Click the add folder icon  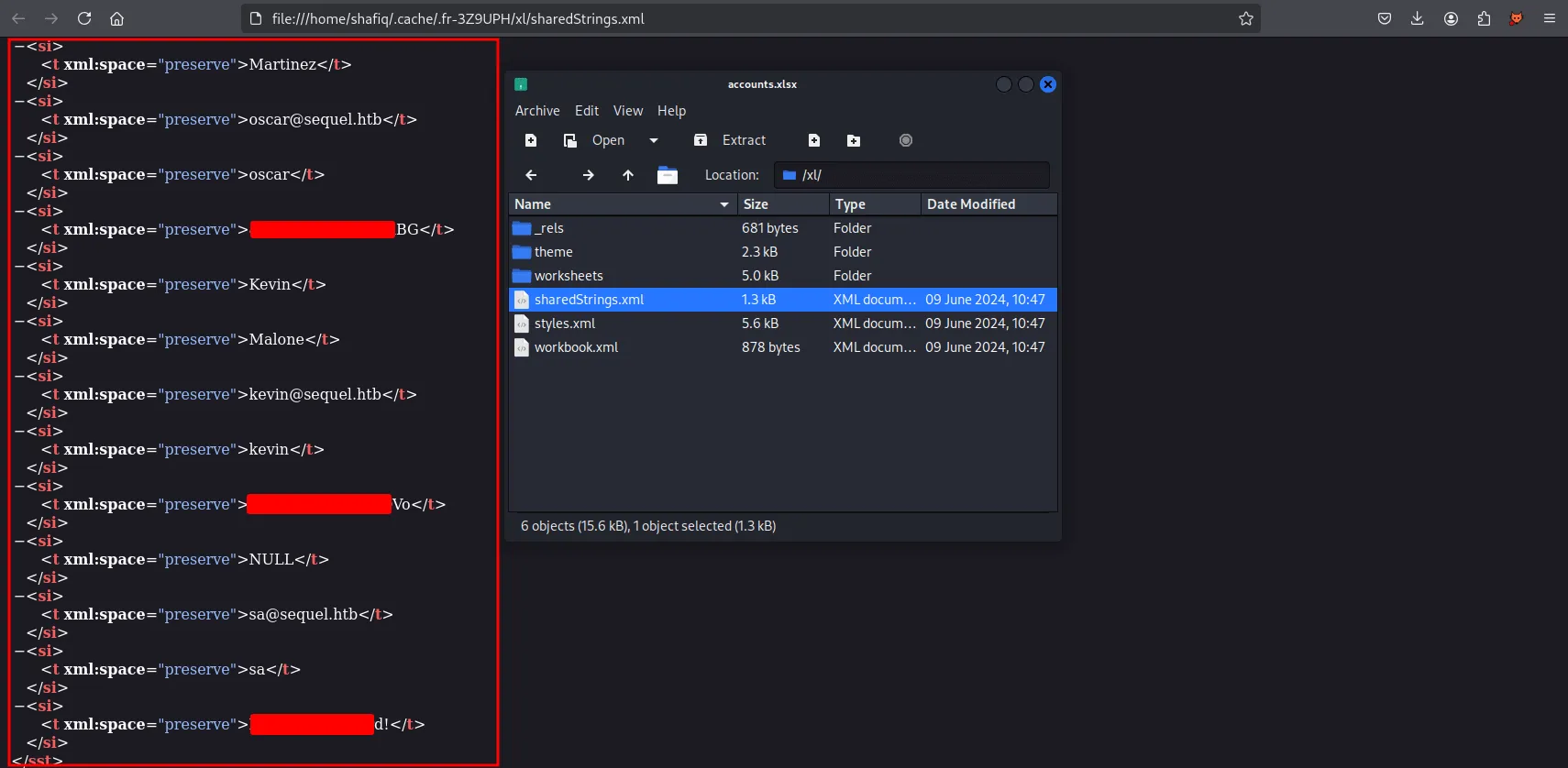coord(854,140)
